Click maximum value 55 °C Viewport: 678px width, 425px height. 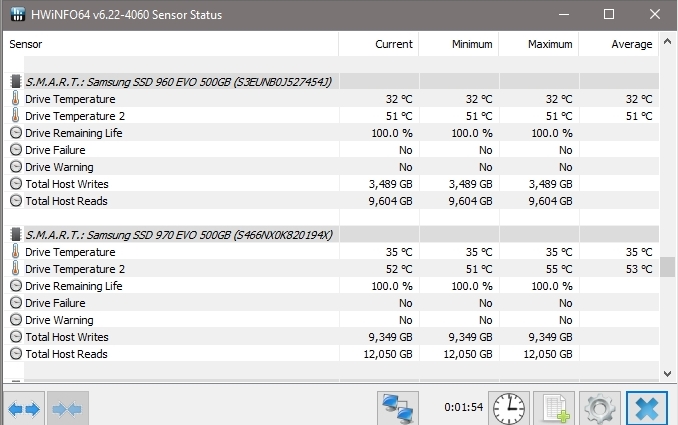coord(559,269)
